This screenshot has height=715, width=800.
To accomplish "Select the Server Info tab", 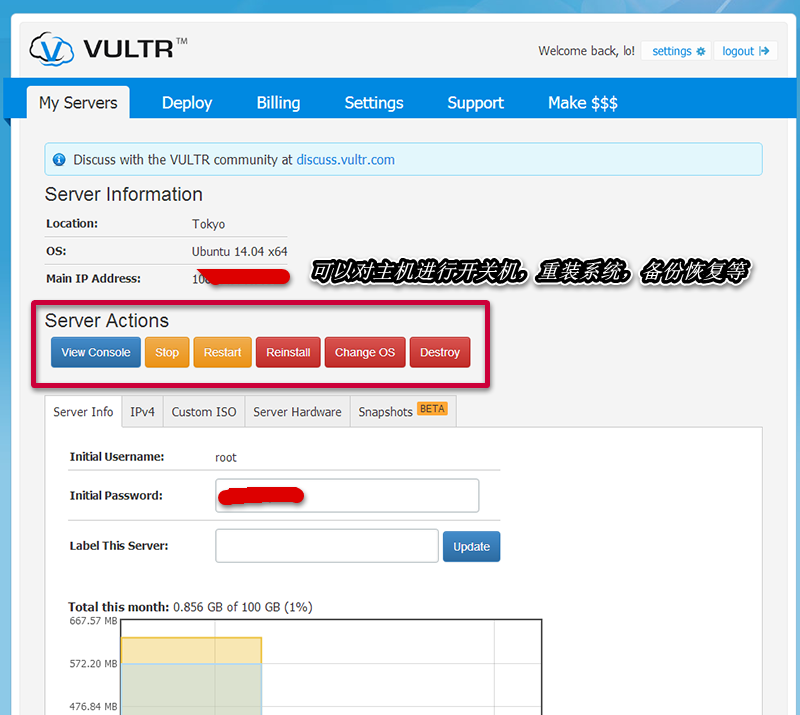I will pyautogui.click(x=83, y=411).
